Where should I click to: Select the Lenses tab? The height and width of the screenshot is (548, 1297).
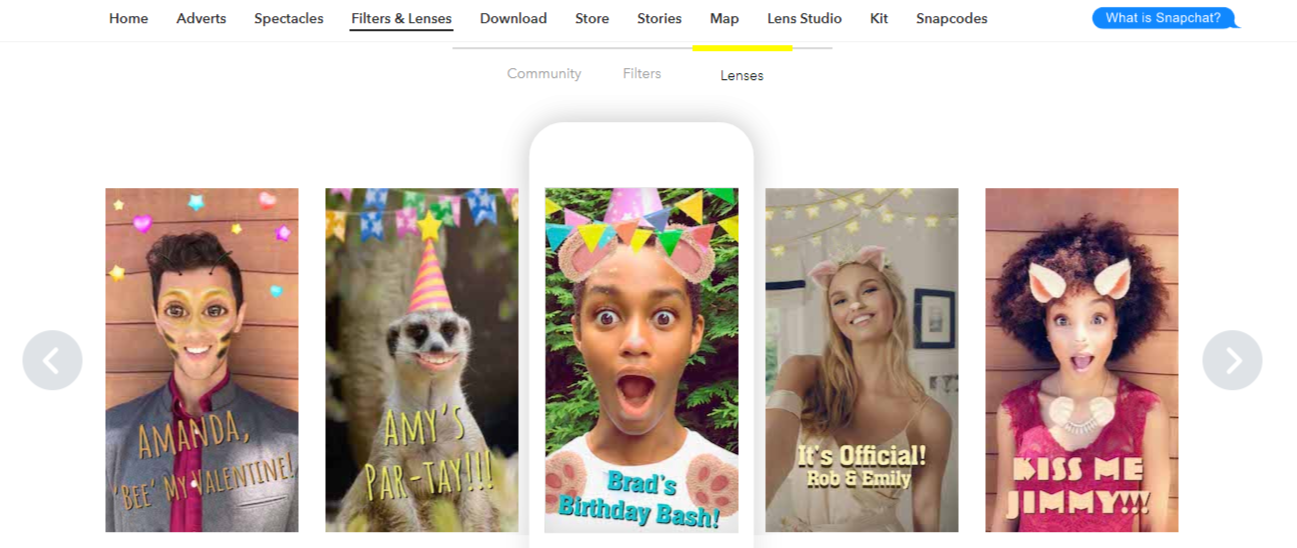point(742,76)
